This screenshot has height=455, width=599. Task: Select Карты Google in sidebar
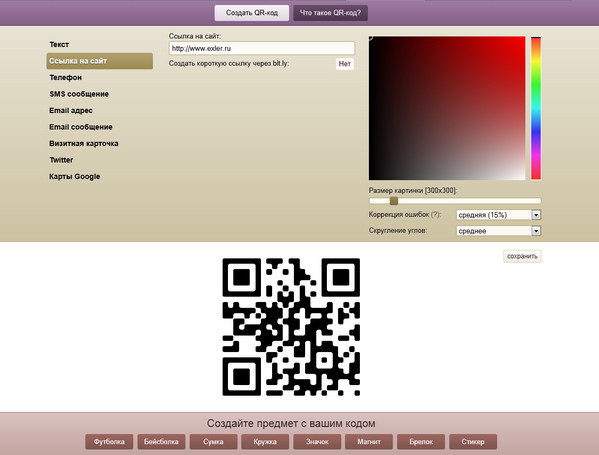click(74, 176)
